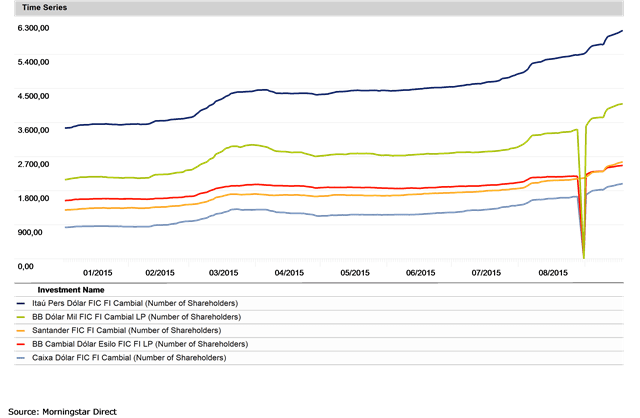The image size is (640, 418).
Task: Click the 01/2015 date label on x-axis
Action: pos(97,271)
